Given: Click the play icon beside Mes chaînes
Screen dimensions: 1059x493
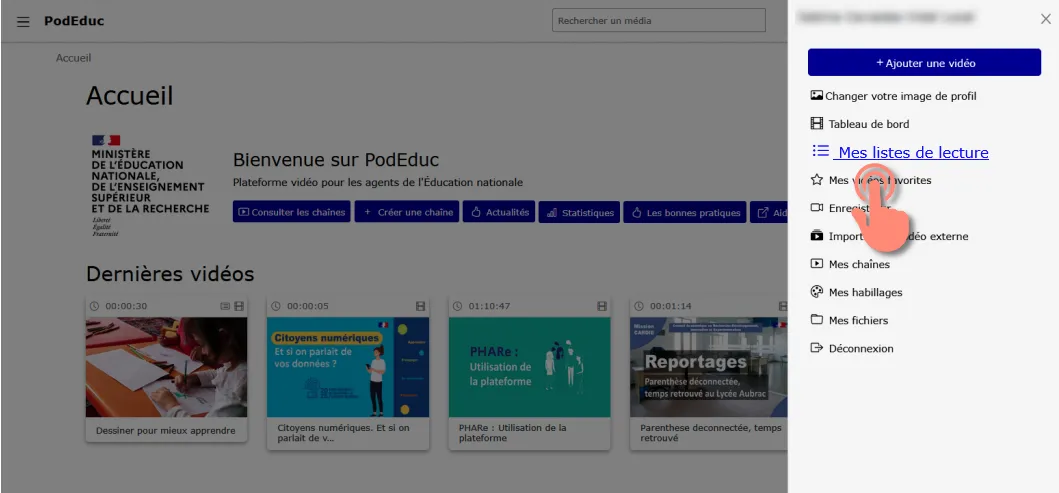Looking at the screenshot, I should pos(817,264).
